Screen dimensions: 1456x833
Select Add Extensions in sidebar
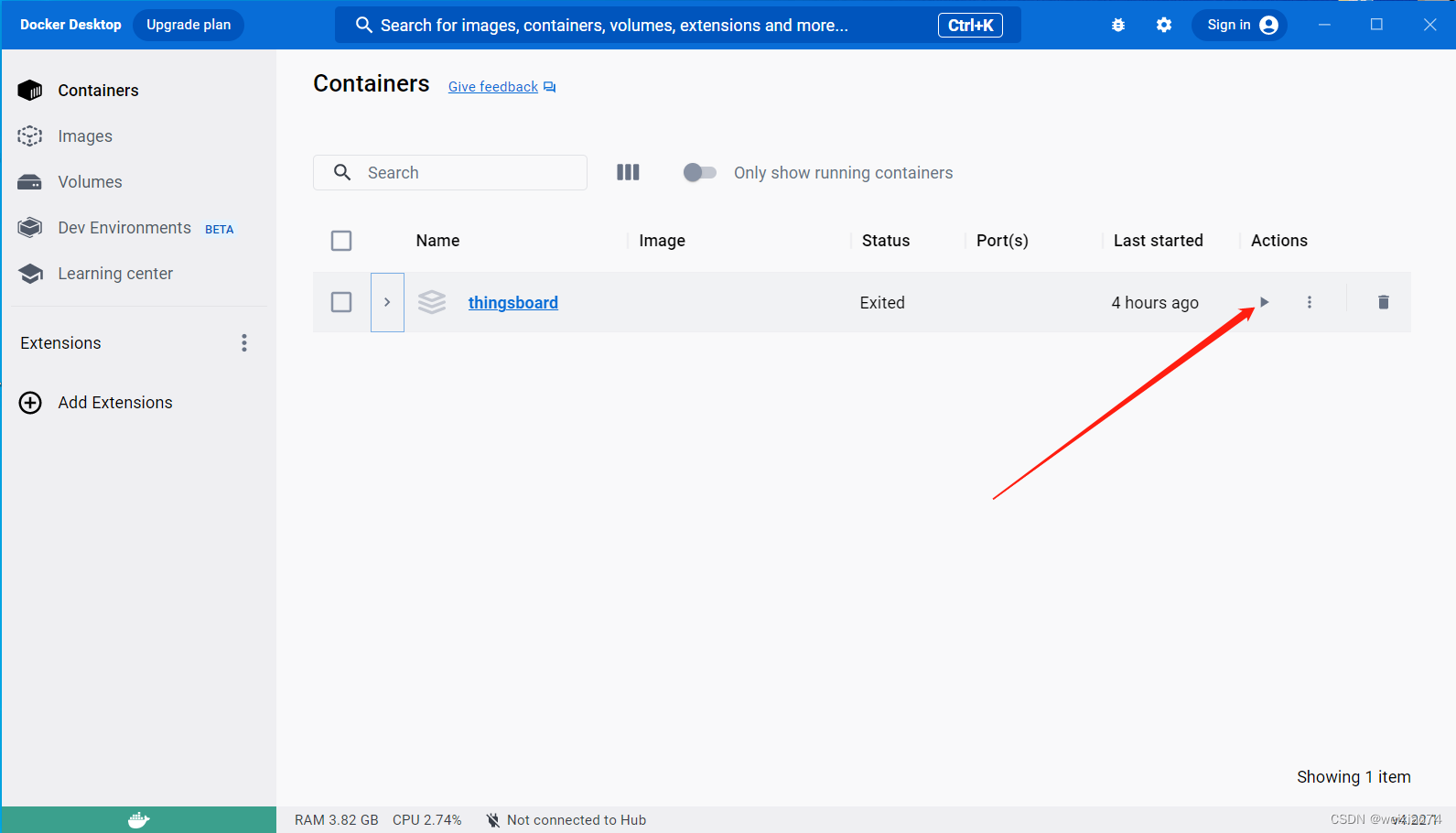(115, 403)
